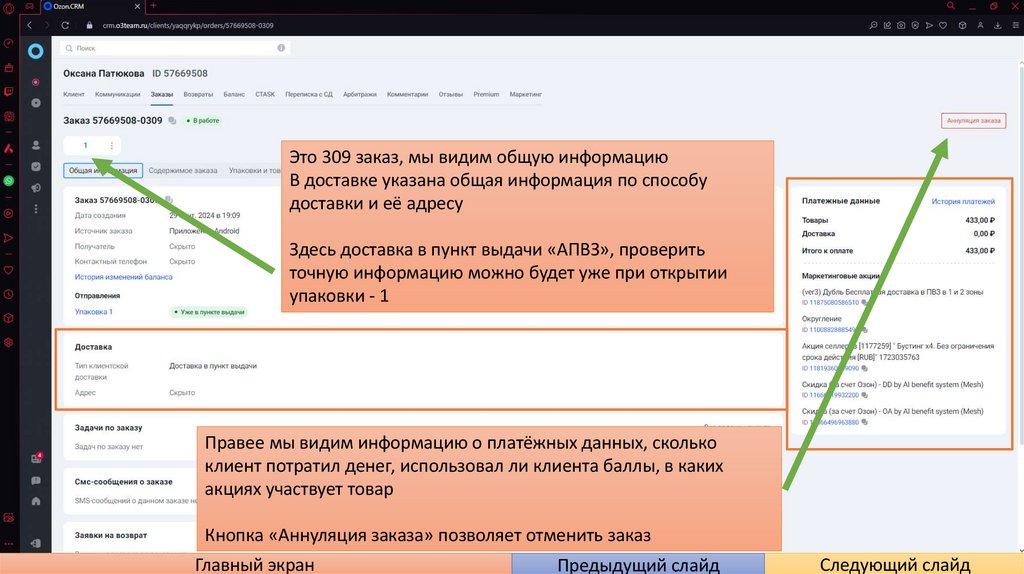1024x574 pixels.
Task: Open the Переписка с СД tab
Action: coord(309,94)
